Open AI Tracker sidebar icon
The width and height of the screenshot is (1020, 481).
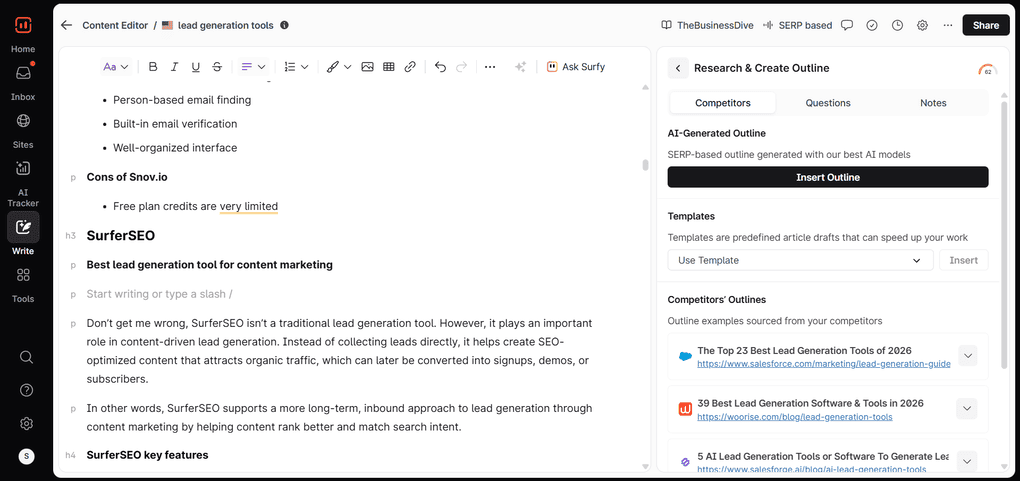23,168
